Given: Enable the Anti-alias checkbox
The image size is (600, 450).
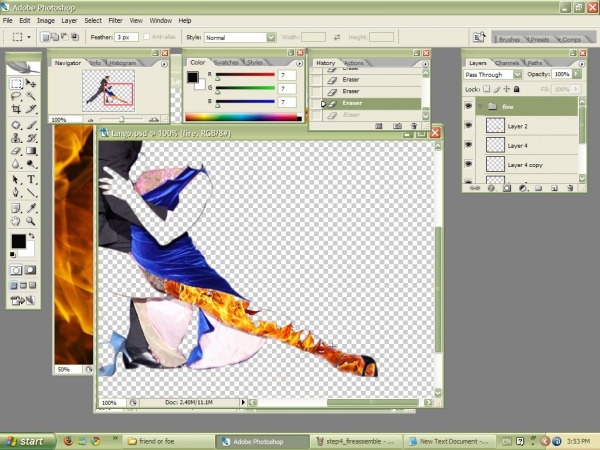Looking at the screenshot, I should (147, 37).
